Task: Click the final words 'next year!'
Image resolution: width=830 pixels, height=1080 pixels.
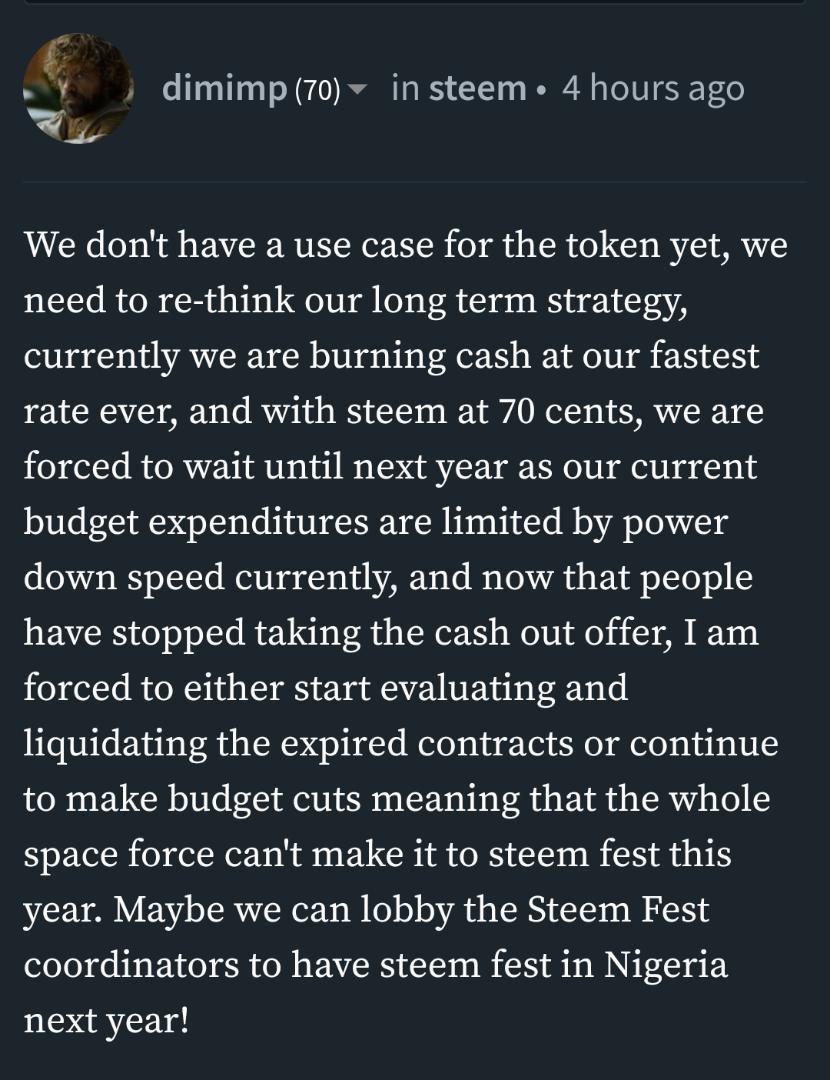Action: click(106, 1021)
